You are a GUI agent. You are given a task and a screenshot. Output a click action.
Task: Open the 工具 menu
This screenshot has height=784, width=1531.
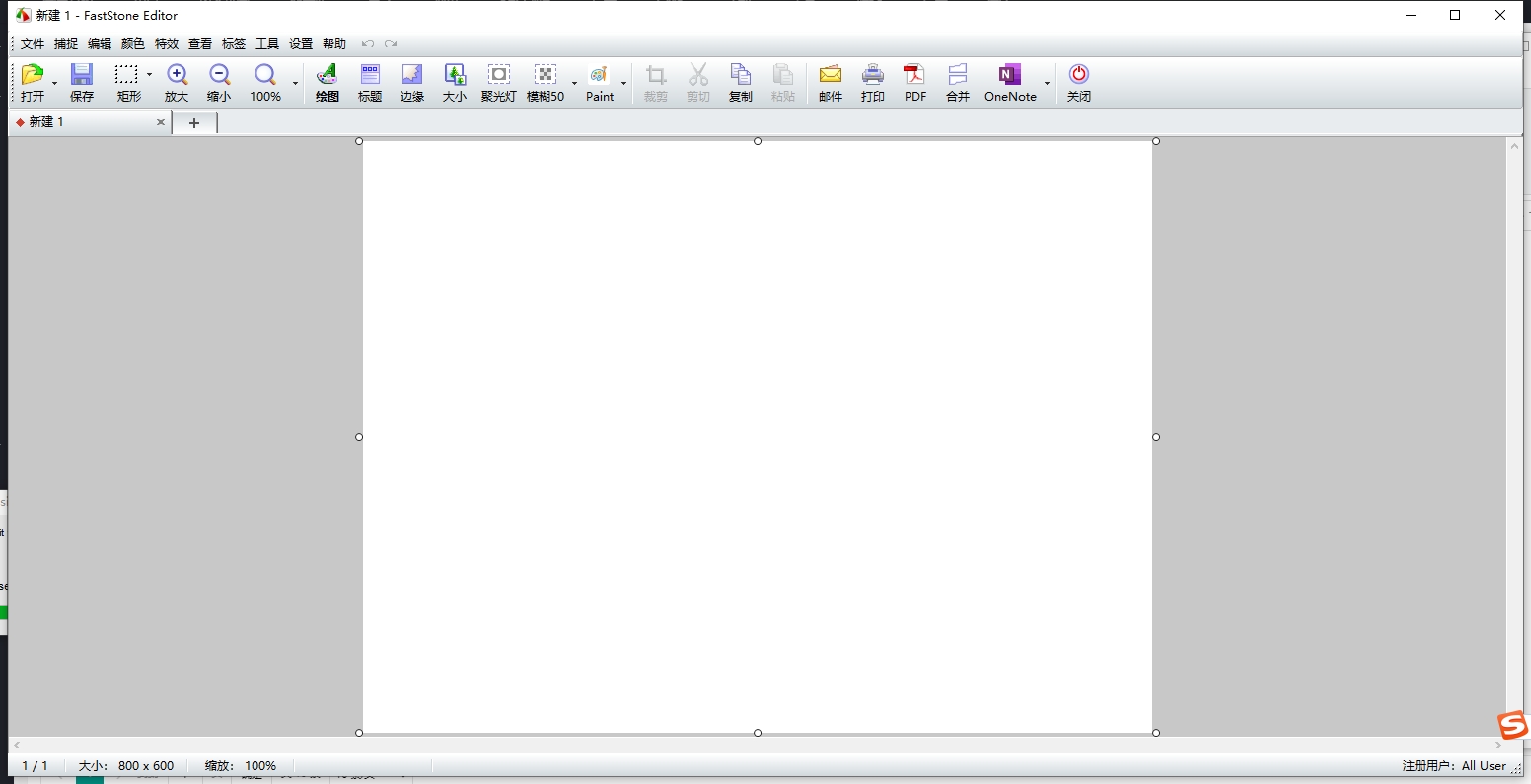point(267,44)
